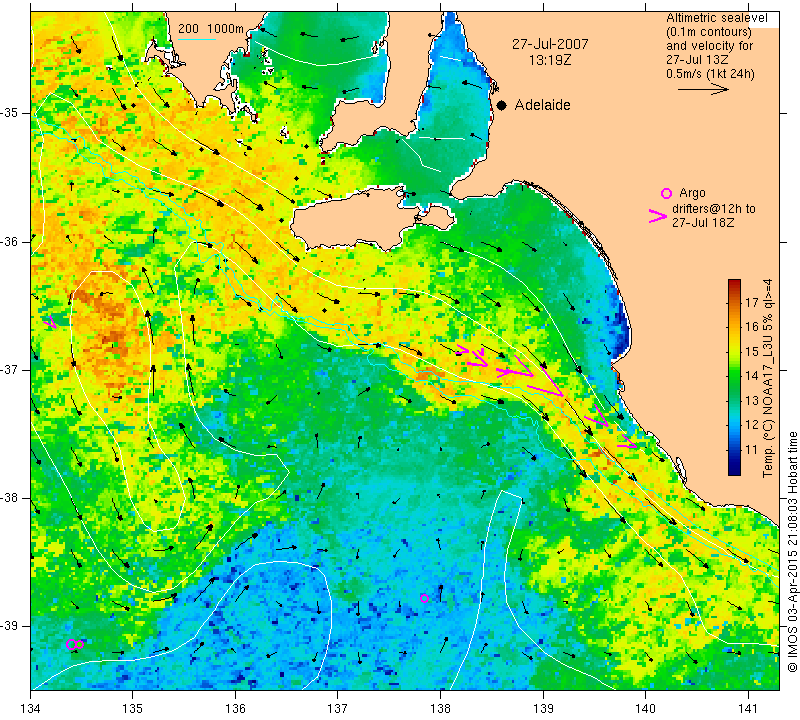Click the cyan depth contour sample line
The height and width of the screenshot is (720, 800).
[x=197, y=39]
